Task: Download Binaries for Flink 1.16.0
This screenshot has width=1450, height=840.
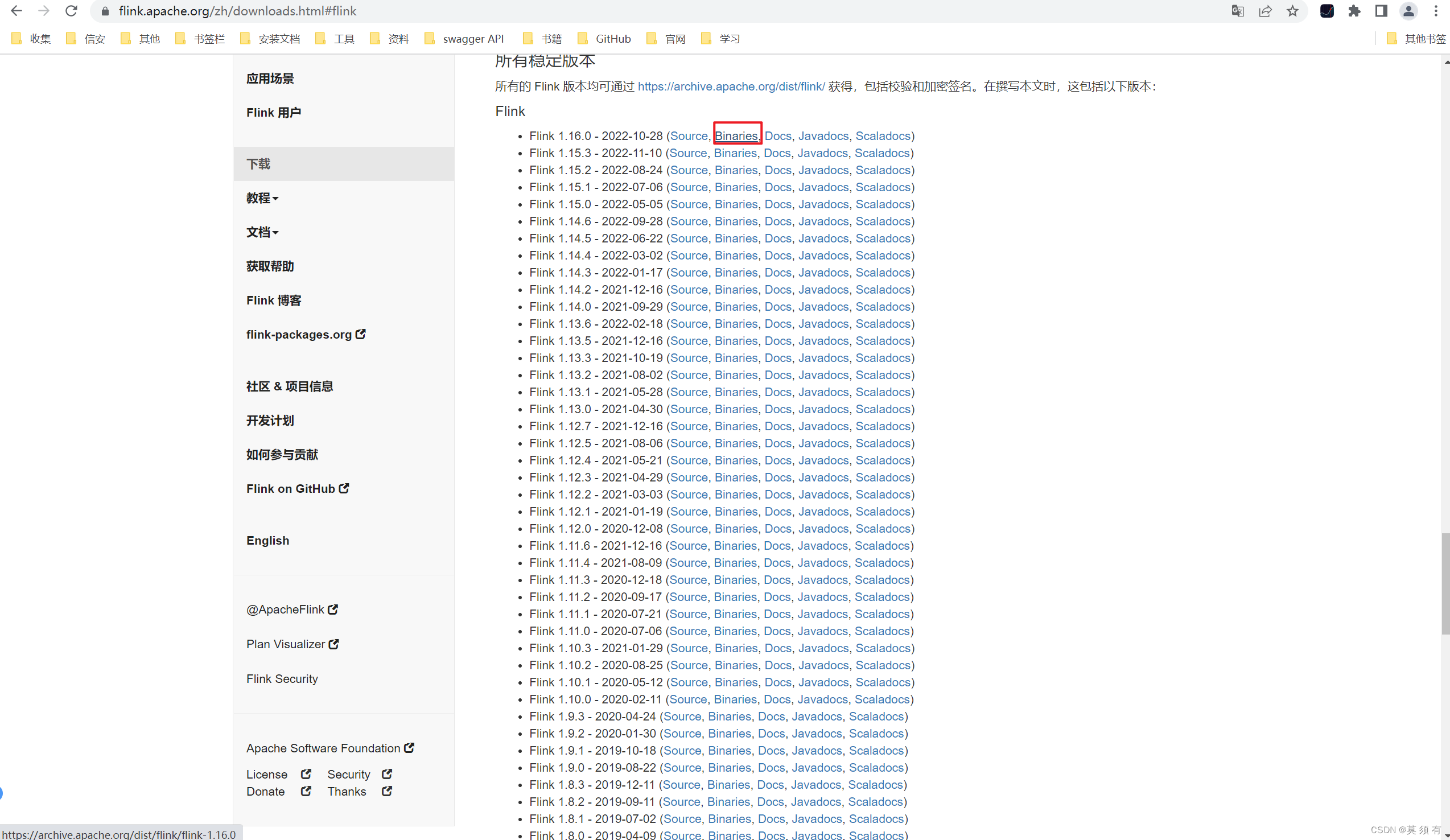Action: click(737, 135)
